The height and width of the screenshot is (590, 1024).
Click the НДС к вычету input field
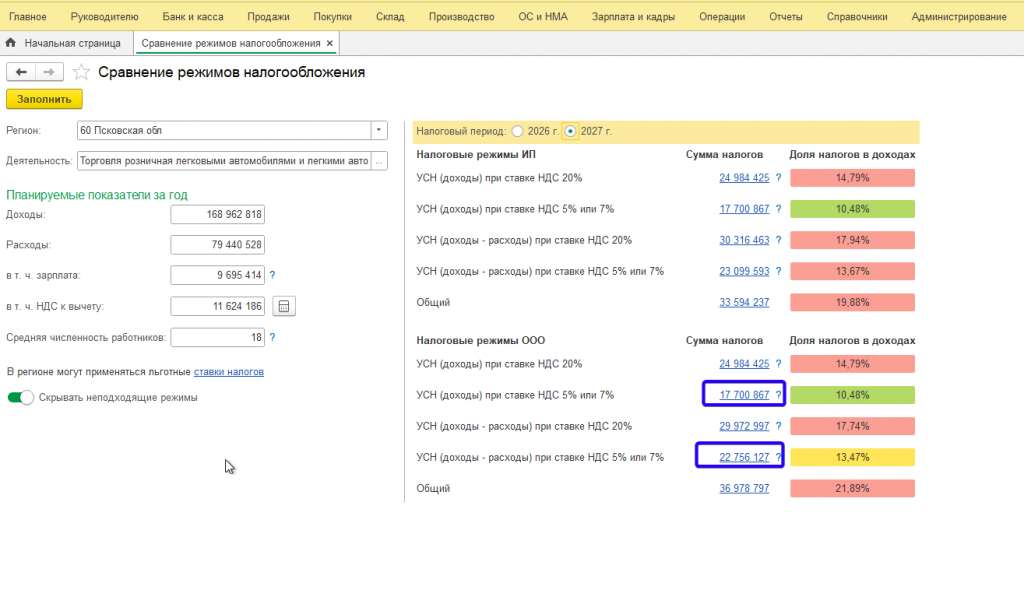217,306
